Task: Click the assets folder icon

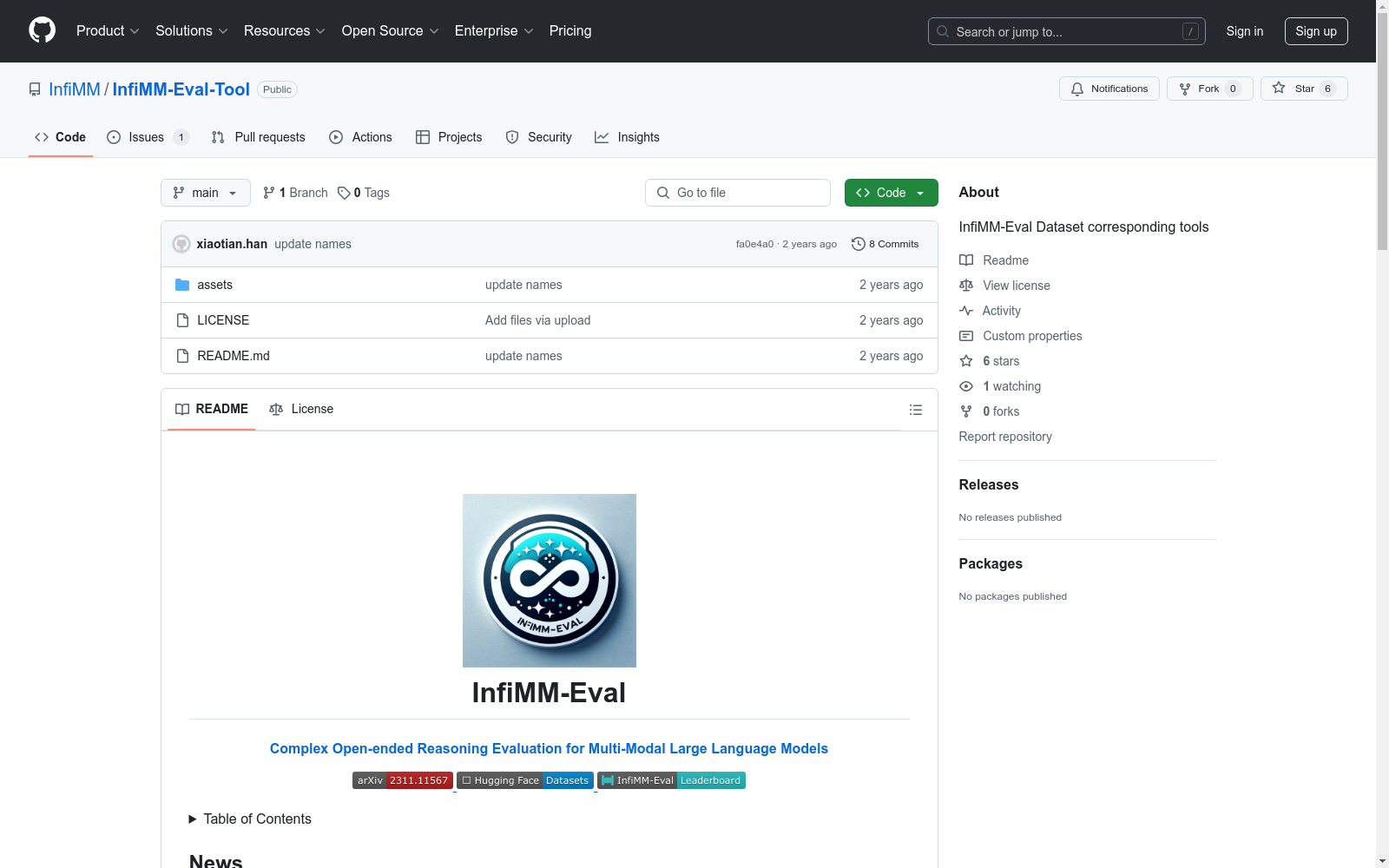Action: click(x=182, y=285)
